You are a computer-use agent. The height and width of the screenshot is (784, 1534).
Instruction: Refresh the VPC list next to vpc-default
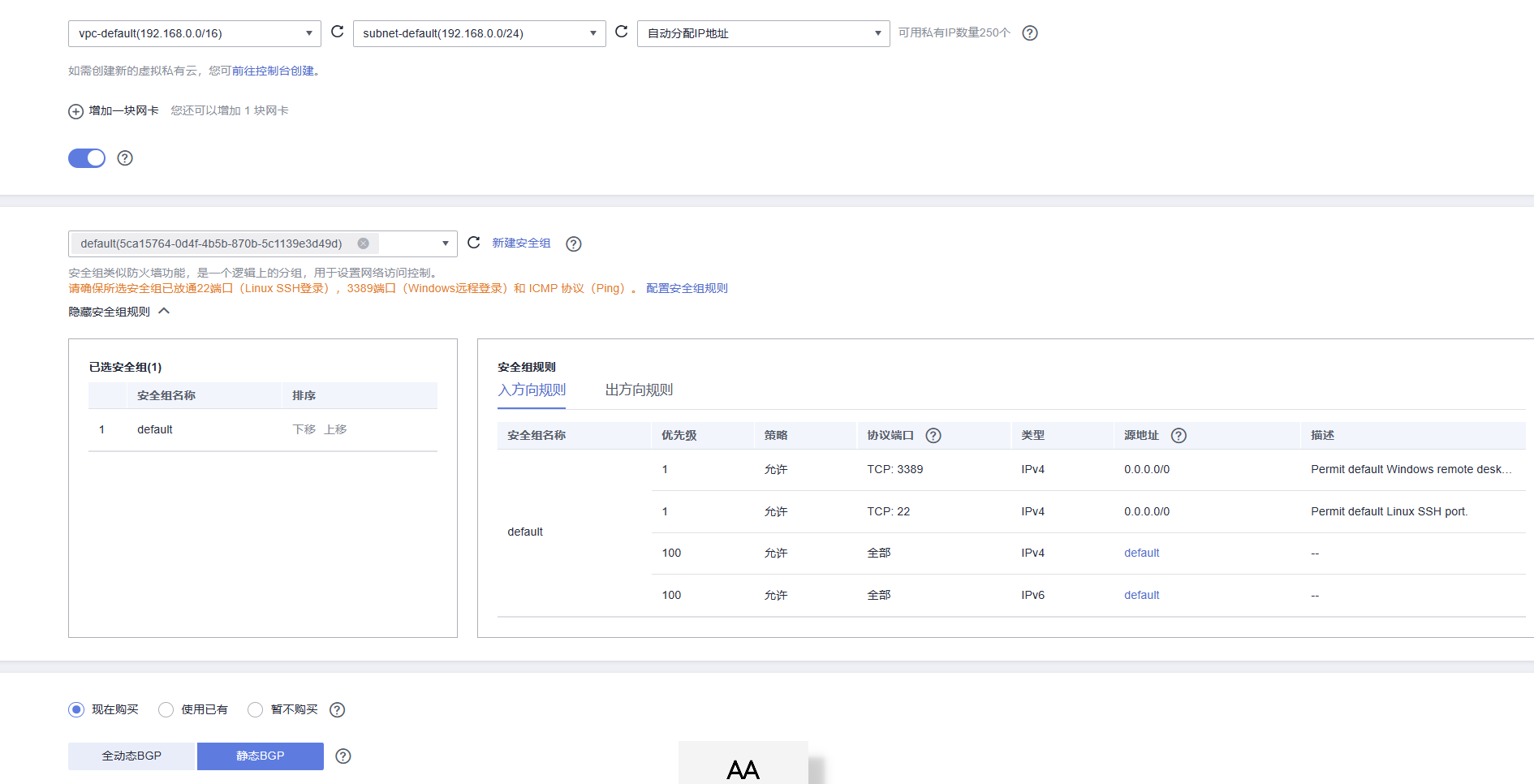pos(338,32)
